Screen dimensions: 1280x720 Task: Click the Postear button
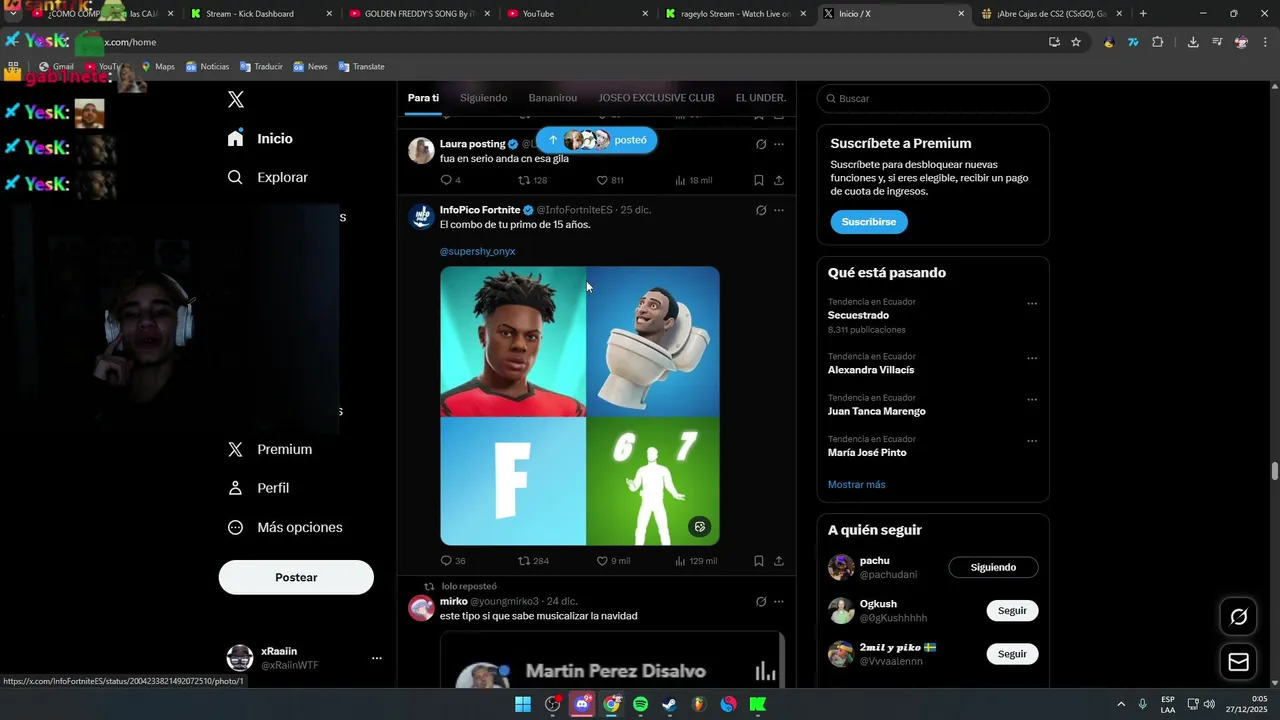pyautogui.click(x=296, y=577)
